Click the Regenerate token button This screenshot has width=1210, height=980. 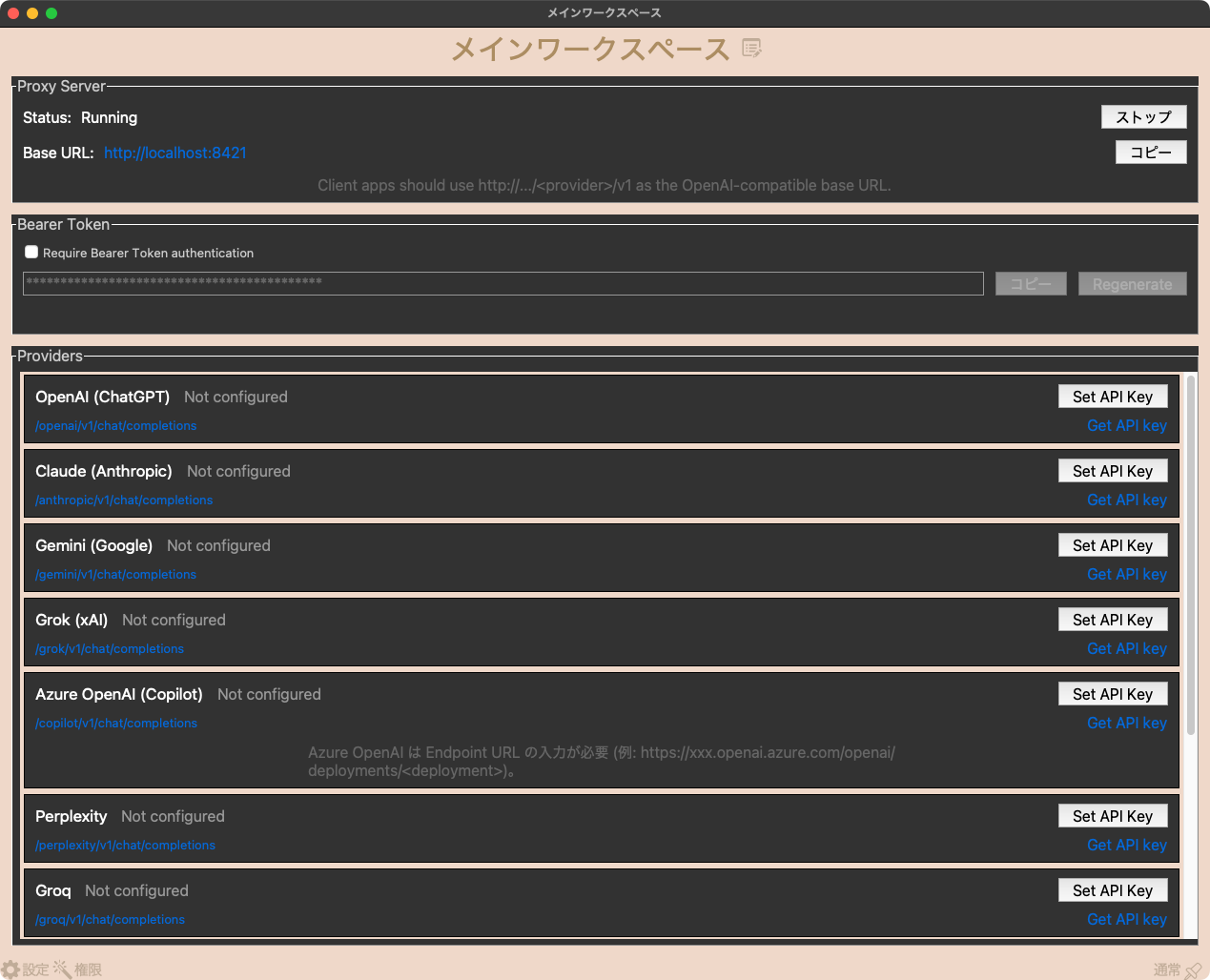click(1132, 283)
